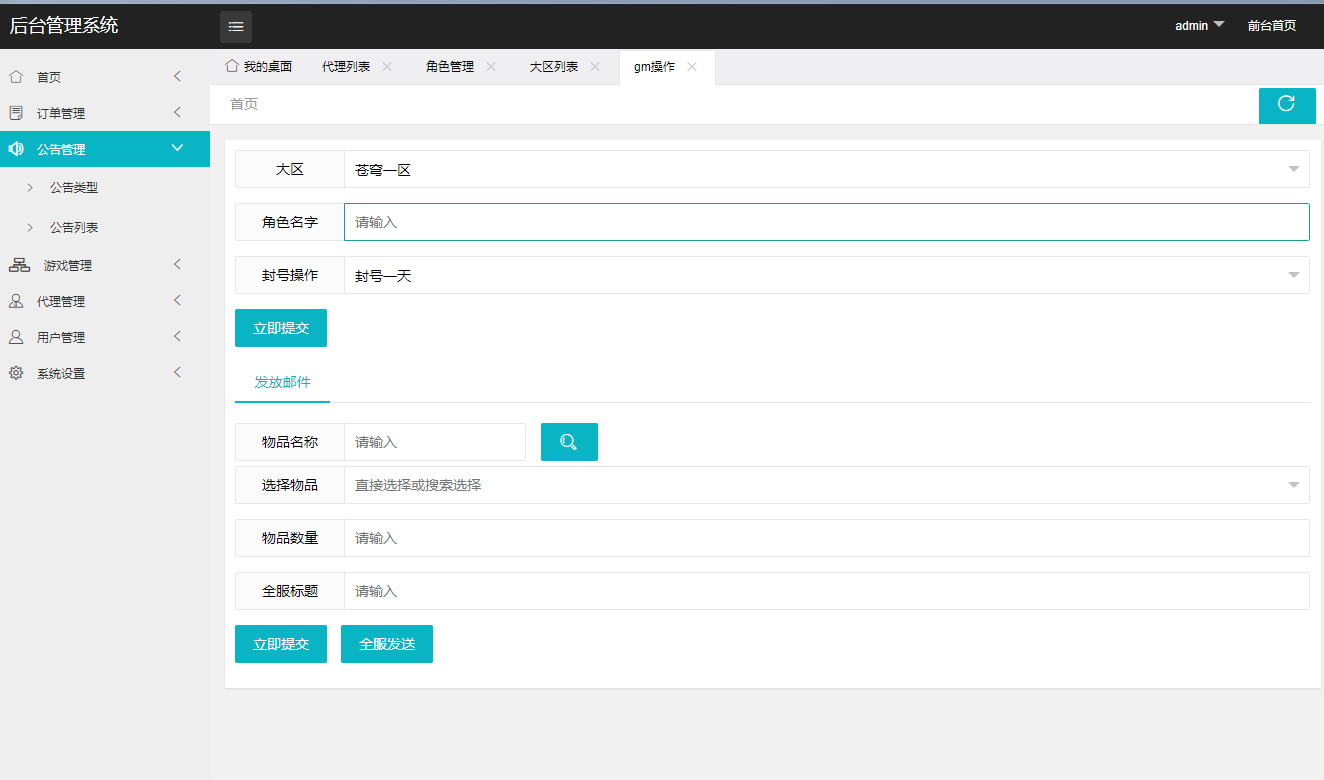Click the 用户管理 user icon
1324x780 pixels.
pyautogui.click(x=16, y=337)
